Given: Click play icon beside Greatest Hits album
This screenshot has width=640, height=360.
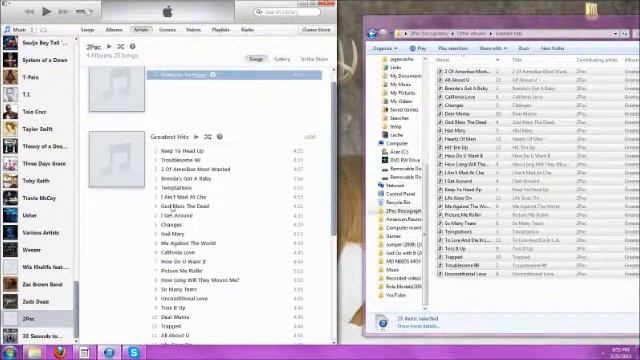Looking at the screenshot, I should click(196, 137).
